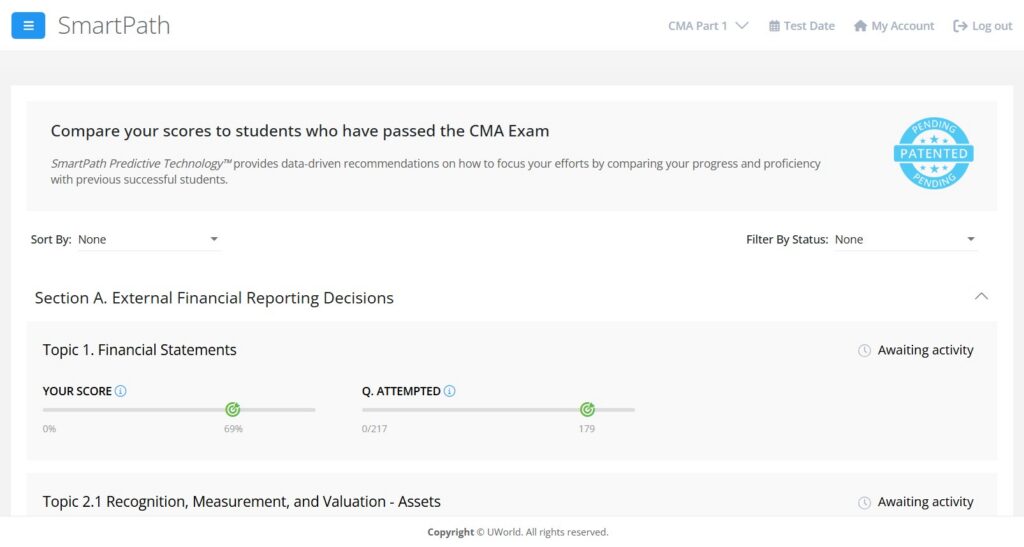Go to My Account
Image resolution: width=1024 pixels, height=547 pixels.
894,26
